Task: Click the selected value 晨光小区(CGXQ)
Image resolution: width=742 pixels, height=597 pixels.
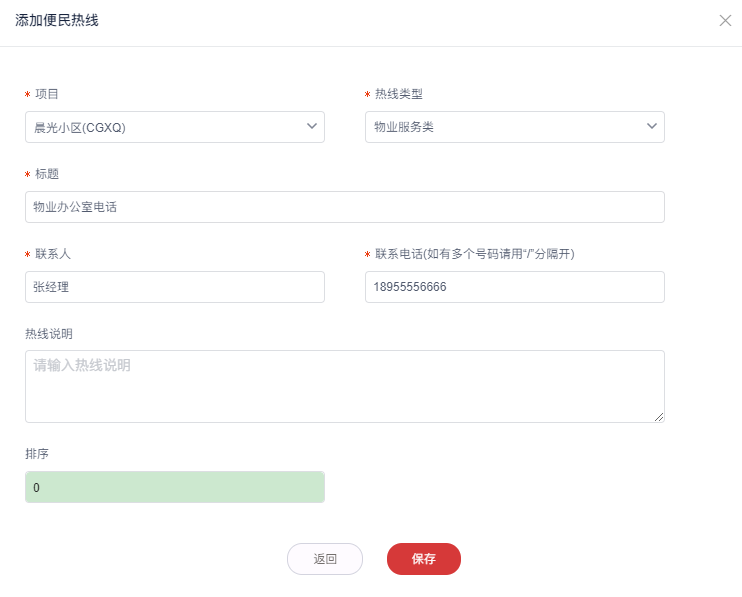Action: (80, 127)
